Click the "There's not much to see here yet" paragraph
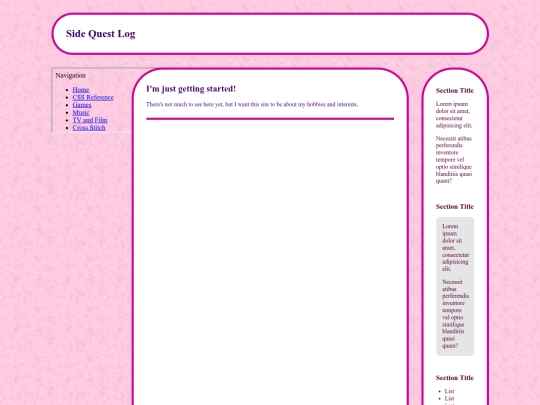The width and height of the screenshot is (540, 405). click(x=252, y=104)
